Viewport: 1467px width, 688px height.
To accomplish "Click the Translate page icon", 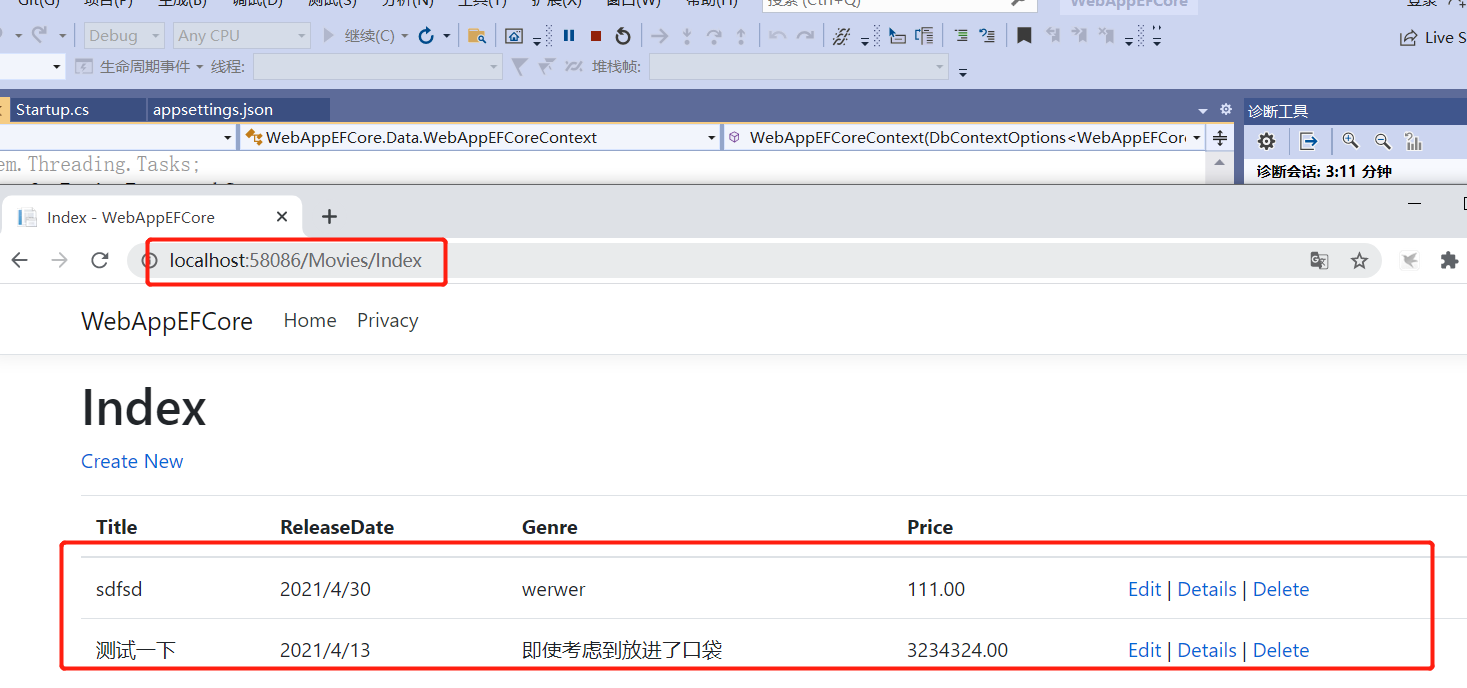I will [1319, 261].
